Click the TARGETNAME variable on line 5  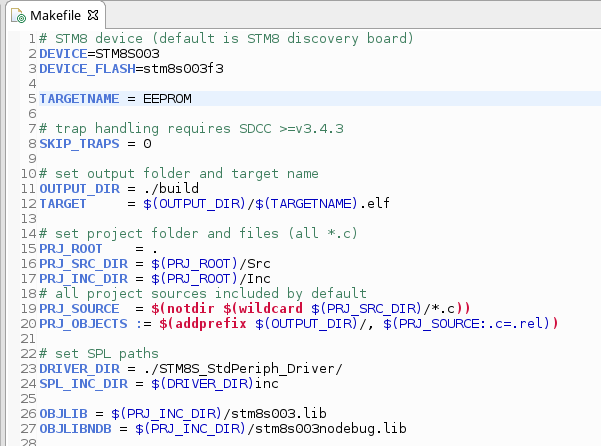click(79, 99)
